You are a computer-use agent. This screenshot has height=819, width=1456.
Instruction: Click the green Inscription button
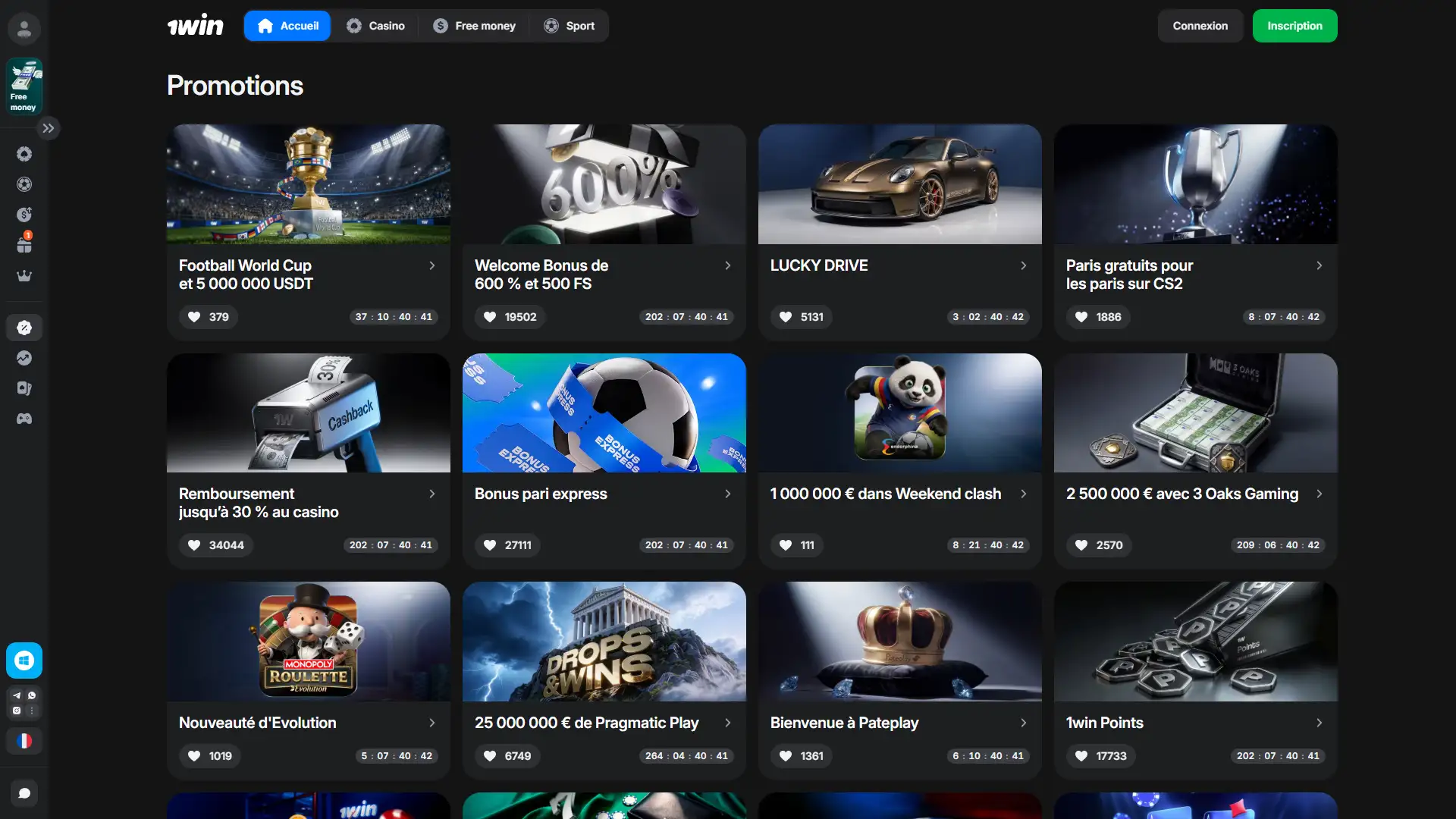[1294, 26]
